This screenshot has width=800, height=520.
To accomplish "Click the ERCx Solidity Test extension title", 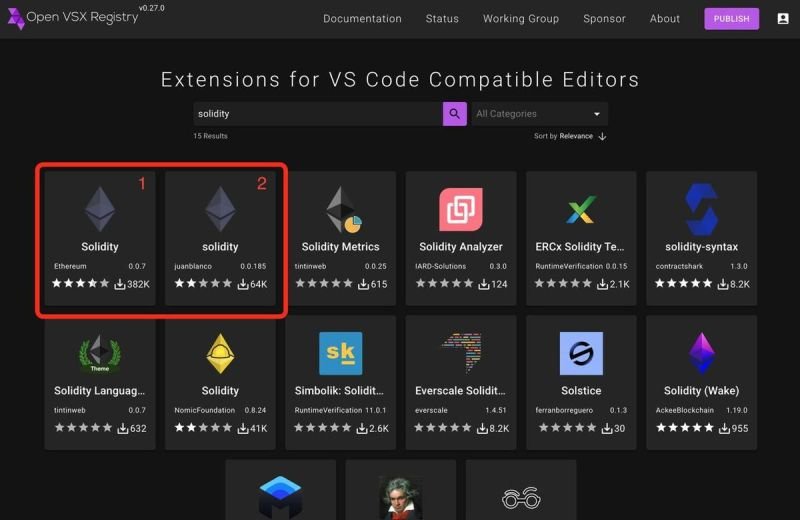I will (x=580, y=247).
